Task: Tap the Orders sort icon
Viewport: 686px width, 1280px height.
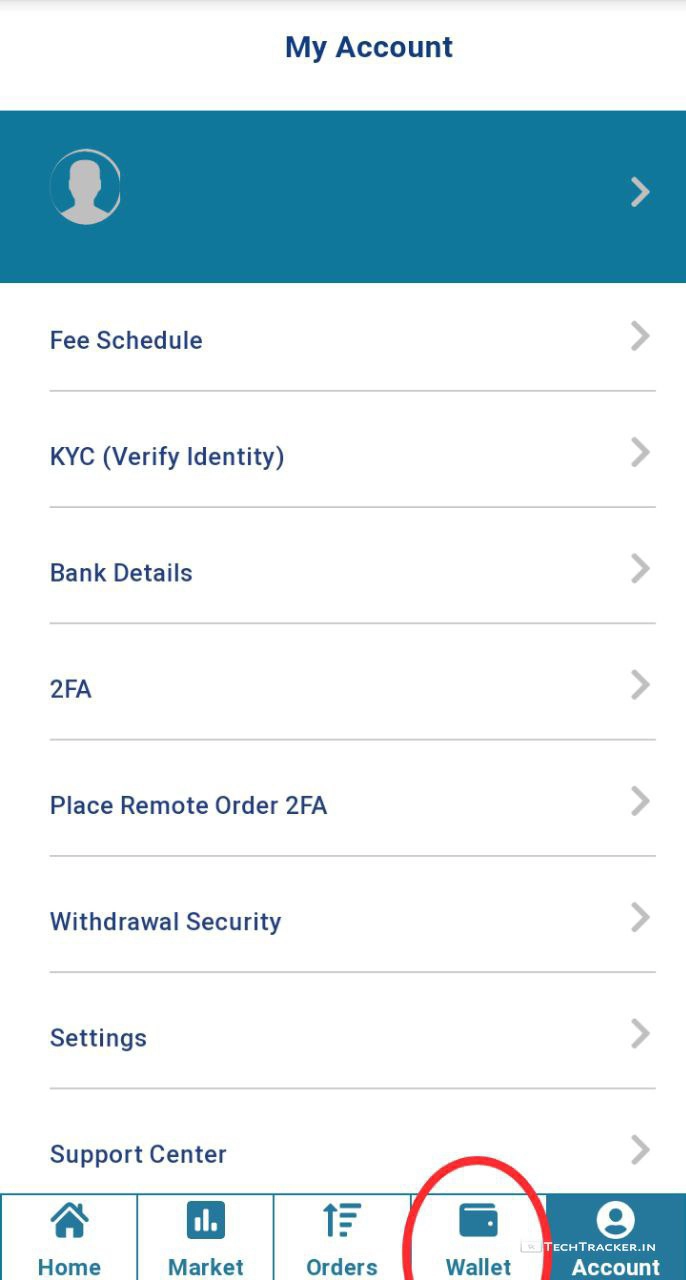Action: [342, 1220]
